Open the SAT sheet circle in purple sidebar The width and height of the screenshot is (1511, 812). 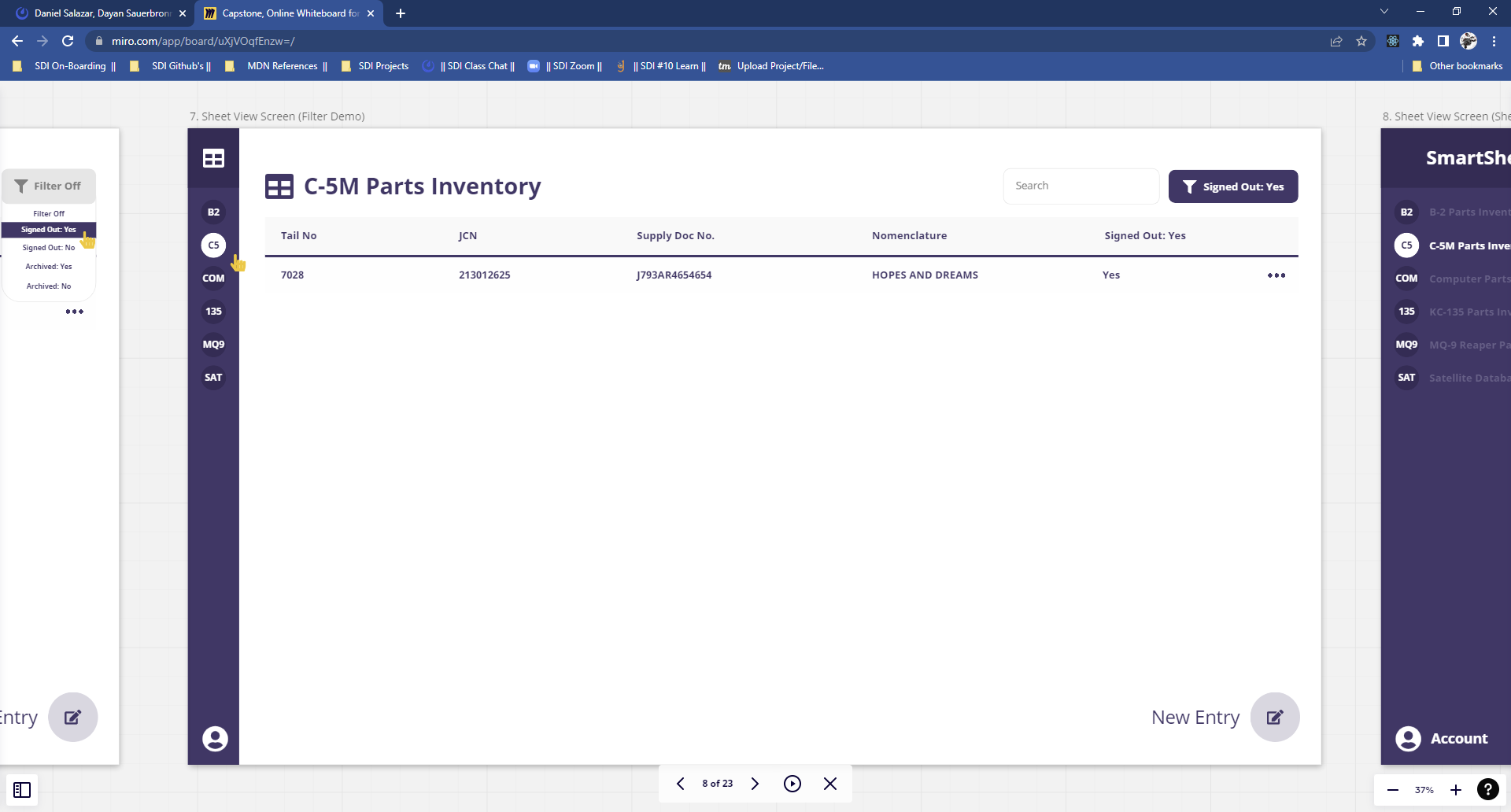point(213,378)
